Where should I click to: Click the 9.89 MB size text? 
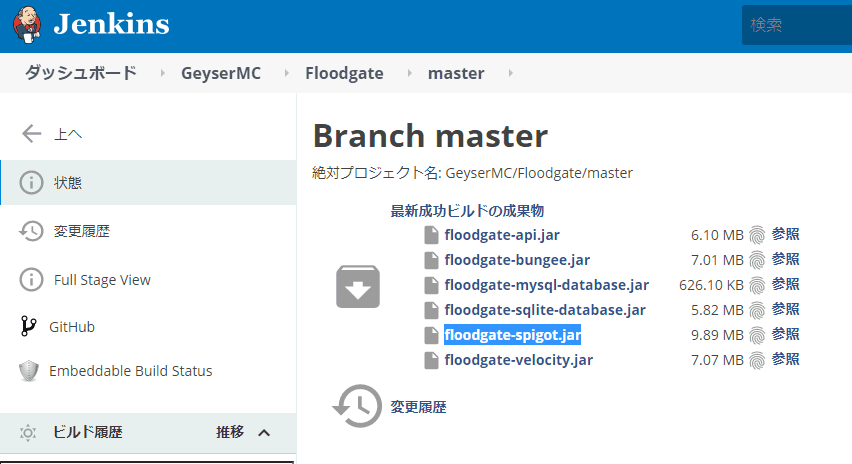click(x=717, y=335)
